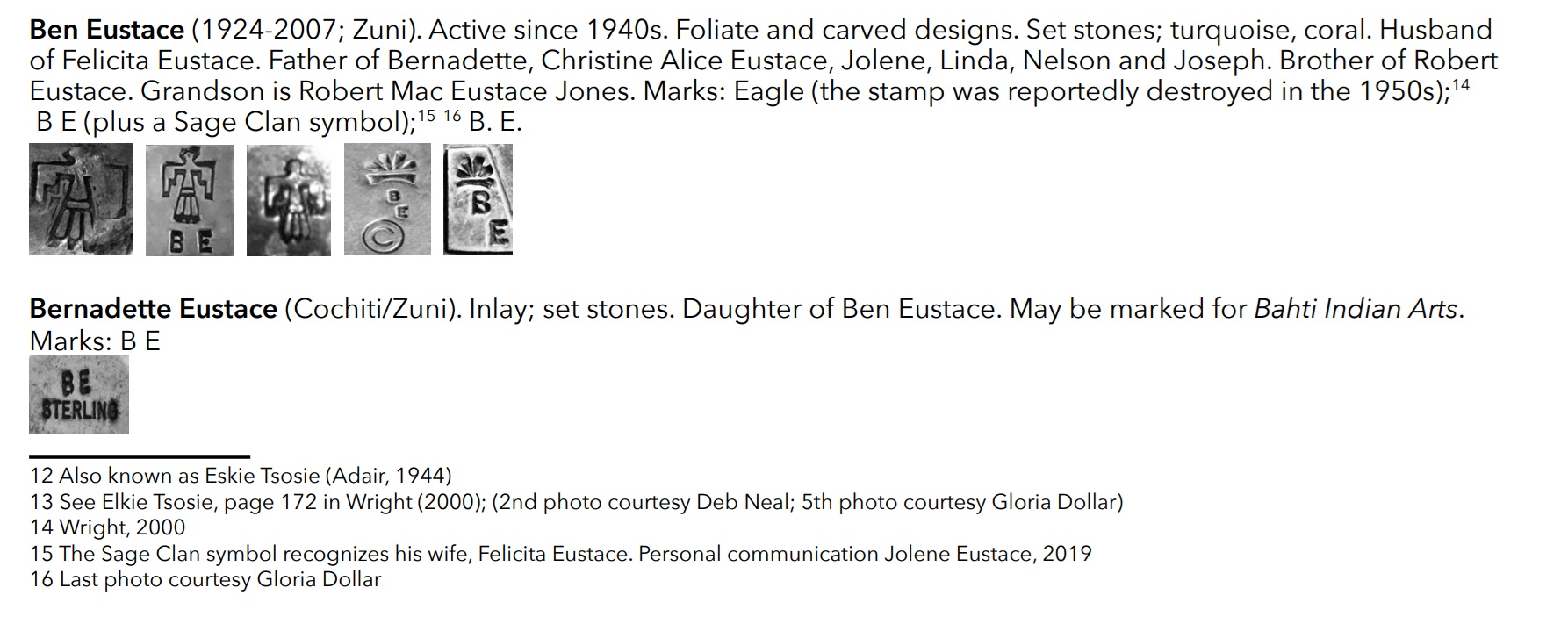Open the eagle with B E stamp image

(x=190, y=200)
